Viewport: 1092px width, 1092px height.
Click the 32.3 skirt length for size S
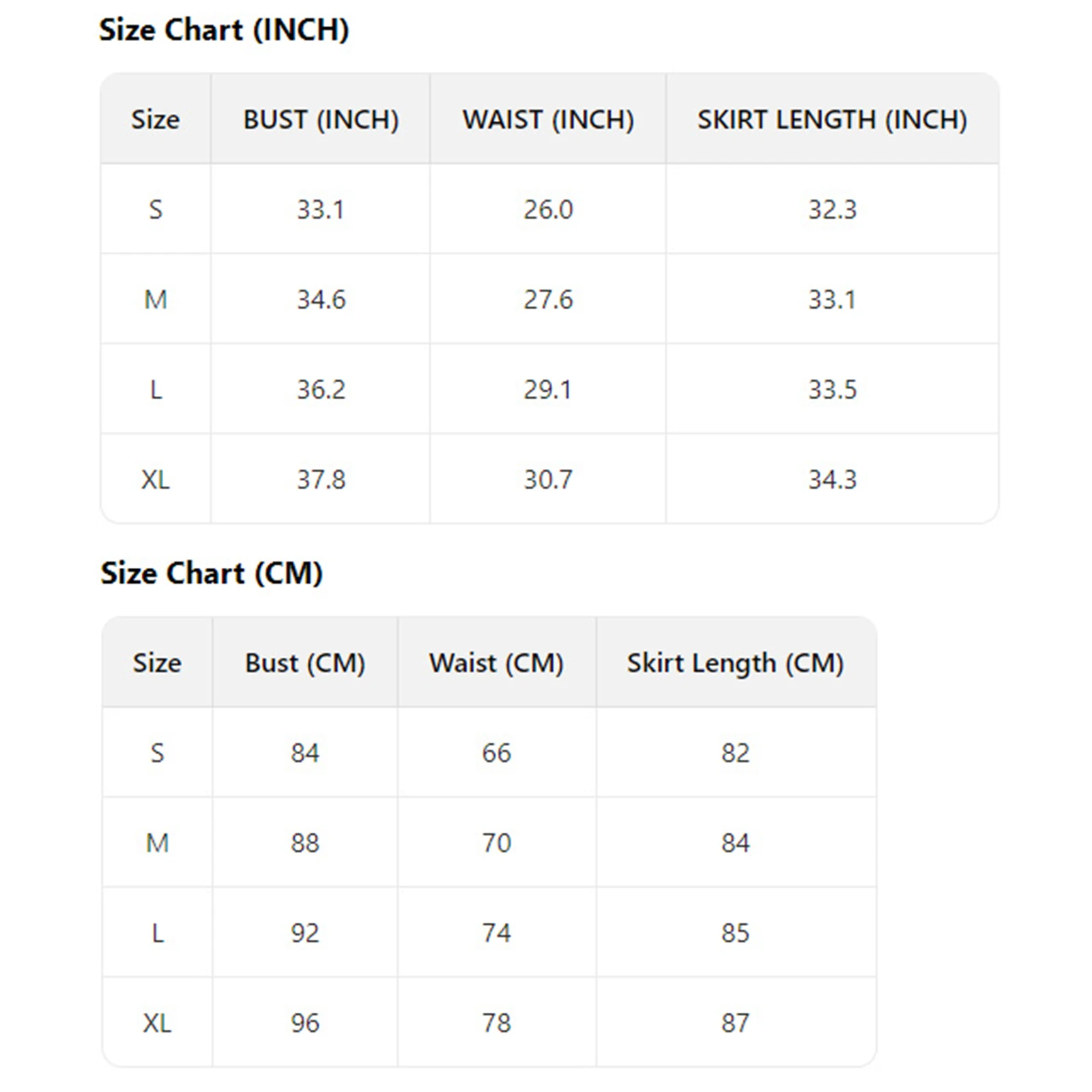click(x=832, y=210)
